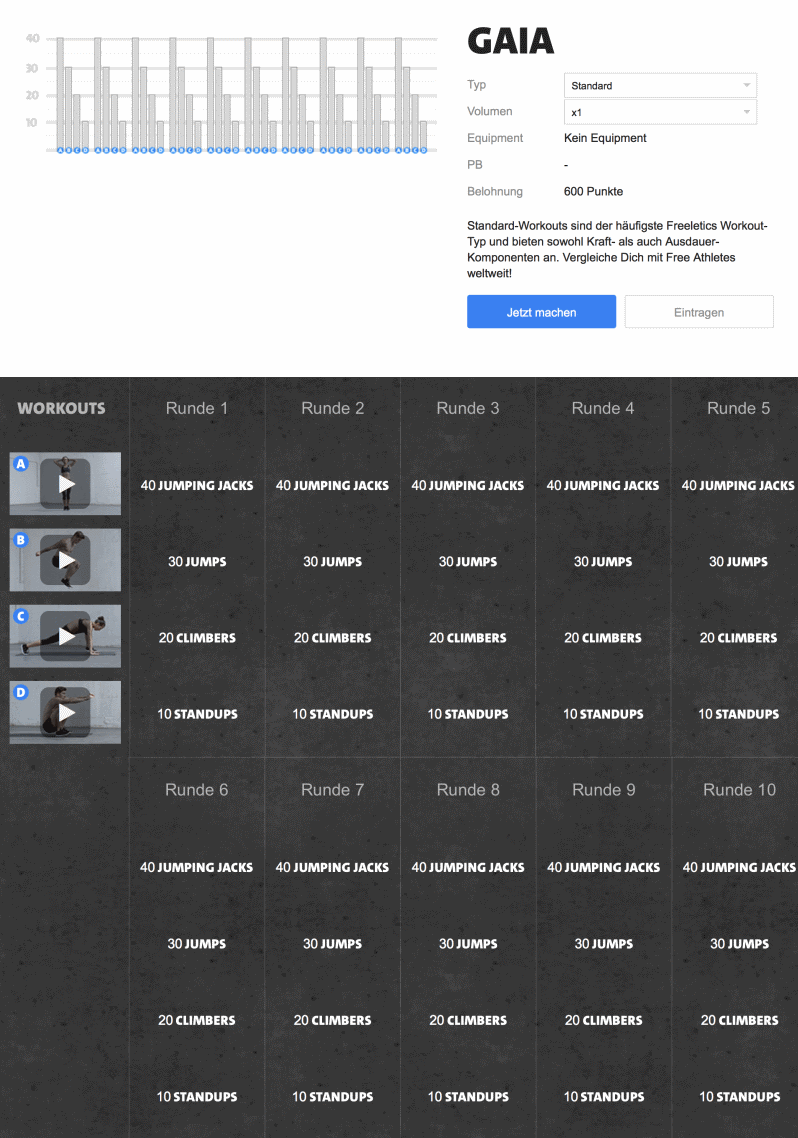Play the Climbers exercise video C

click(65, 636)
